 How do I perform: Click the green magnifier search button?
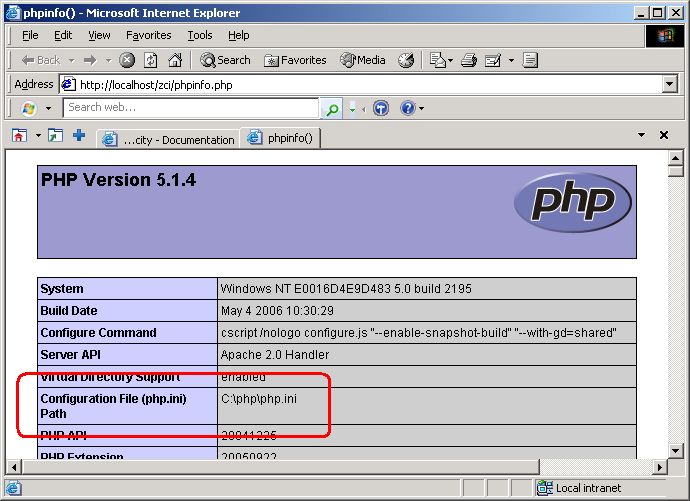(x=332, y=108)
